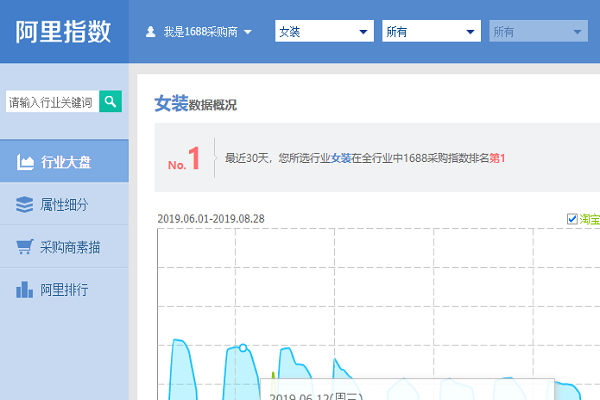600x400 pixels.
Task: Open the 女装 category dropdown
Action: pos(324,31)
